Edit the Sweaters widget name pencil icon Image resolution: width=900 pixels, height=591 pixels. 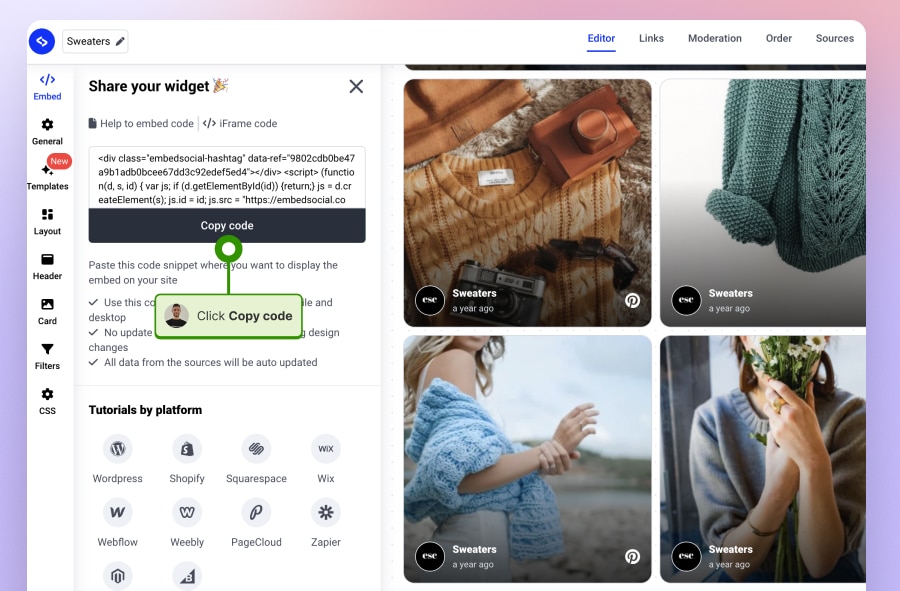[x=120, y=41]
